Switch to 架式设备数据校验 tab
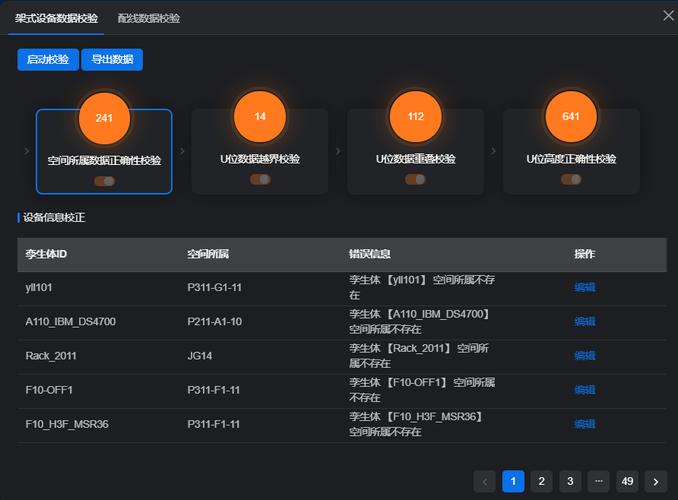The height and width of the screenshot is (500, 678). coord(56,18)
